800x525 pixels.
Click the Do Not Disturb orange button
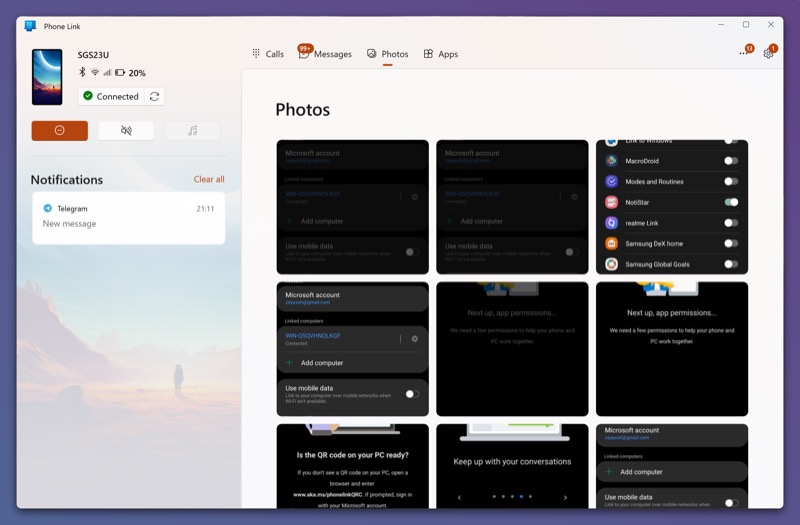coord(60,131)
